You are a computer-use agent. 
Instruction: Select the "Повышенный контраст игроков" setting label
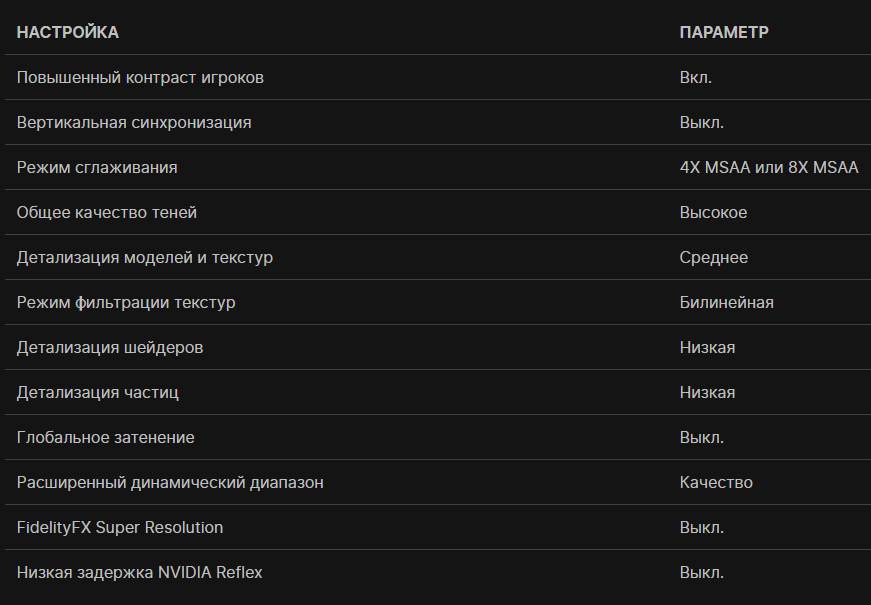(x=140, y=77)
